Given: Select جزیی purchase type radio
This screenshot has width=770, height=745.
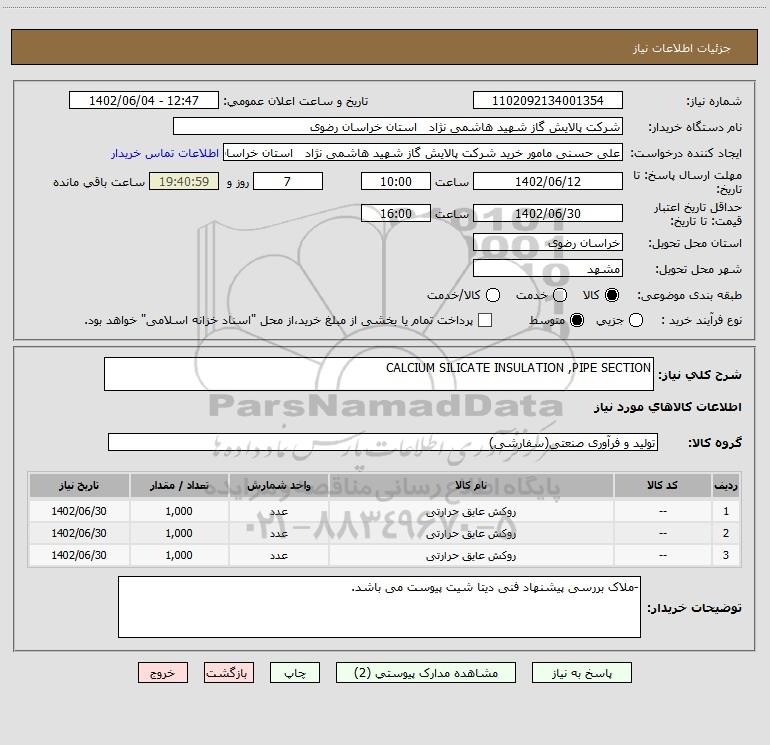Looking at the screenshot, I should click(636, 320).
